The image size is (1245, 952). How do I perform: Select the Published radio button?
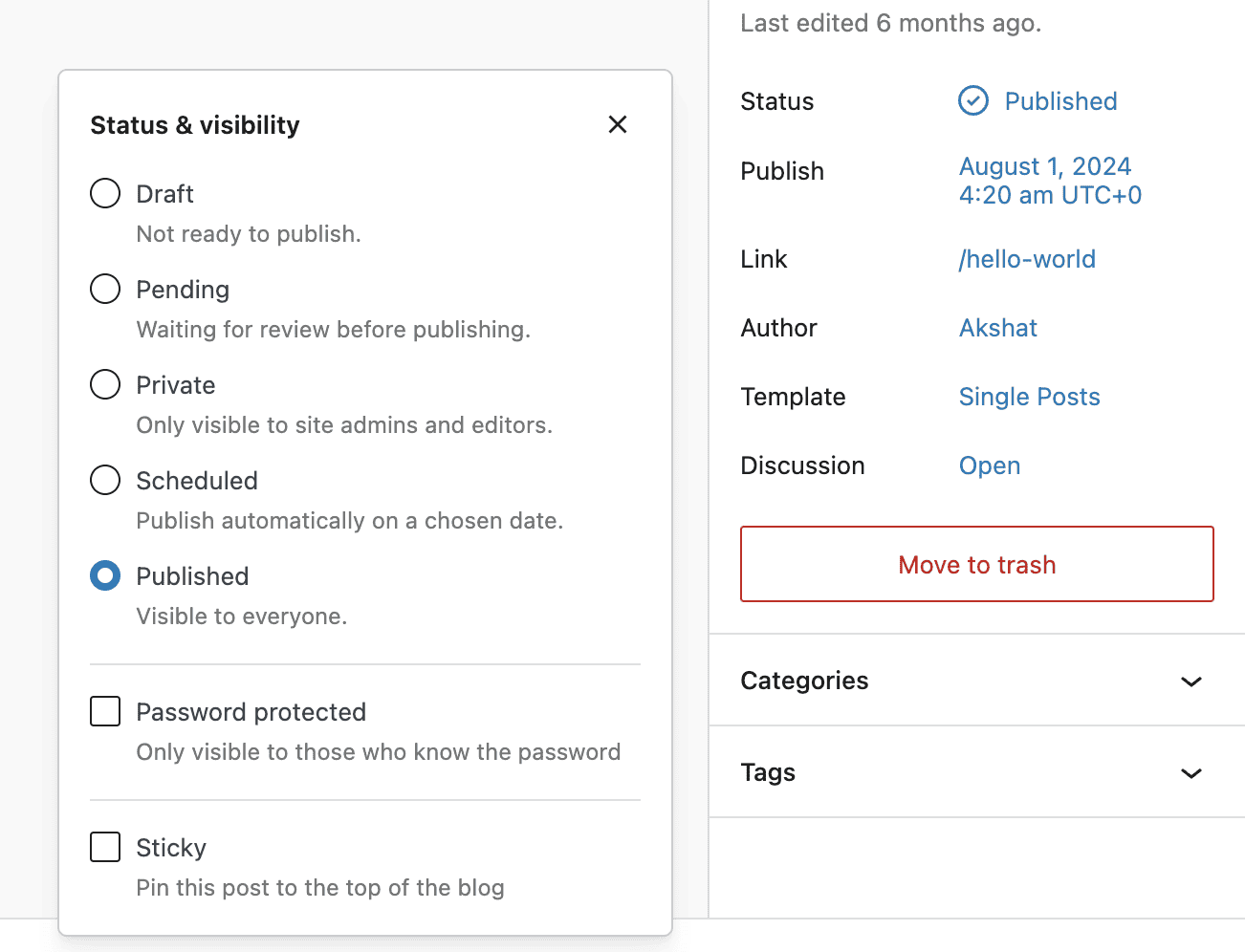click(105, 575)
